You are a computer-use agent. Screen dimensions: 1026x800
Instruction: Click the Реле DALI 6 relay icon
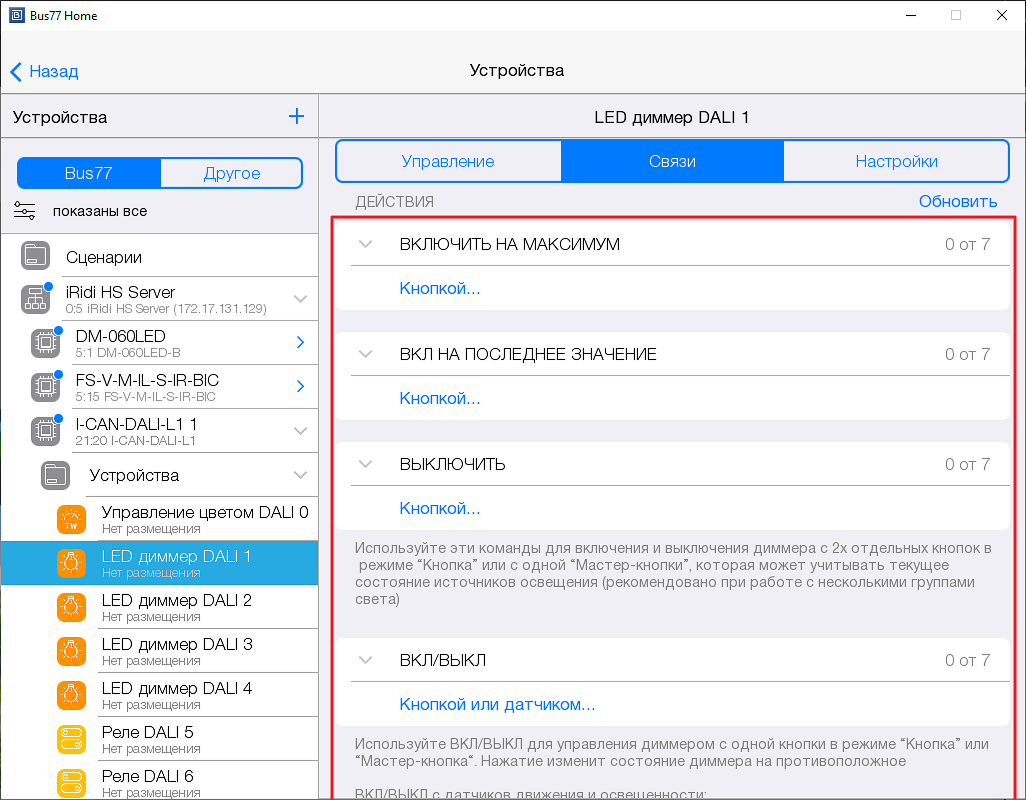point(71,783)
